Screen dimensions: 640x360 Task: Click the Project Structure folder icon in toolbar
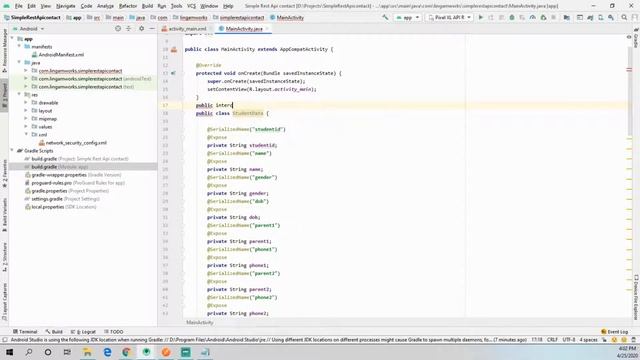[567, 18]
